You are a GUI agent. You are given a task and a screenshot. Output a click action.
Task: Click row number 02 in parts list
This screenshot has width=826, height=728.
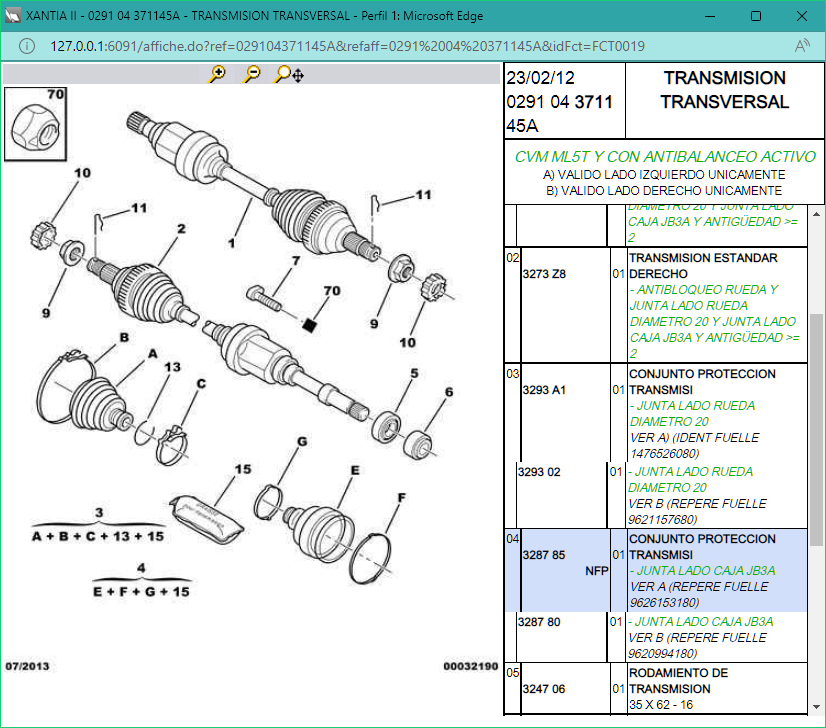[x=513, y=258]
